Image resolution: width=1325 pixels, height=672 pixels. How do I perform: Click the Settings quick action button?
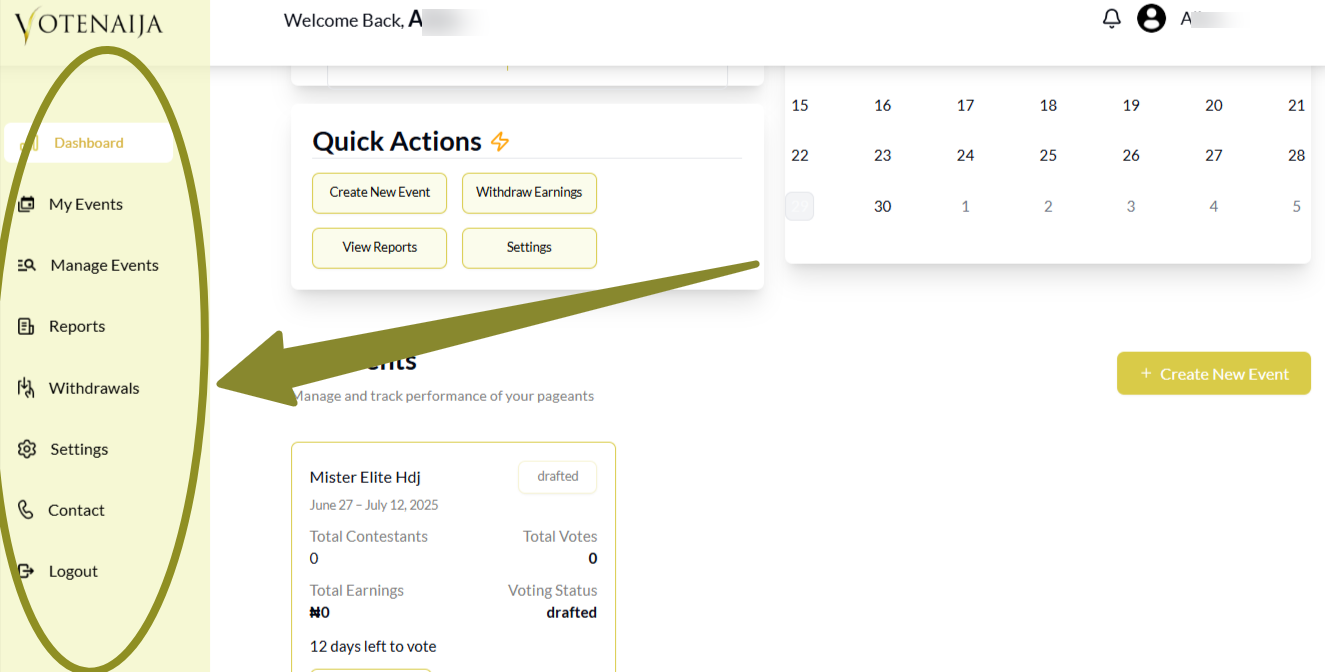pyautogui.click(x=529, y=248)
